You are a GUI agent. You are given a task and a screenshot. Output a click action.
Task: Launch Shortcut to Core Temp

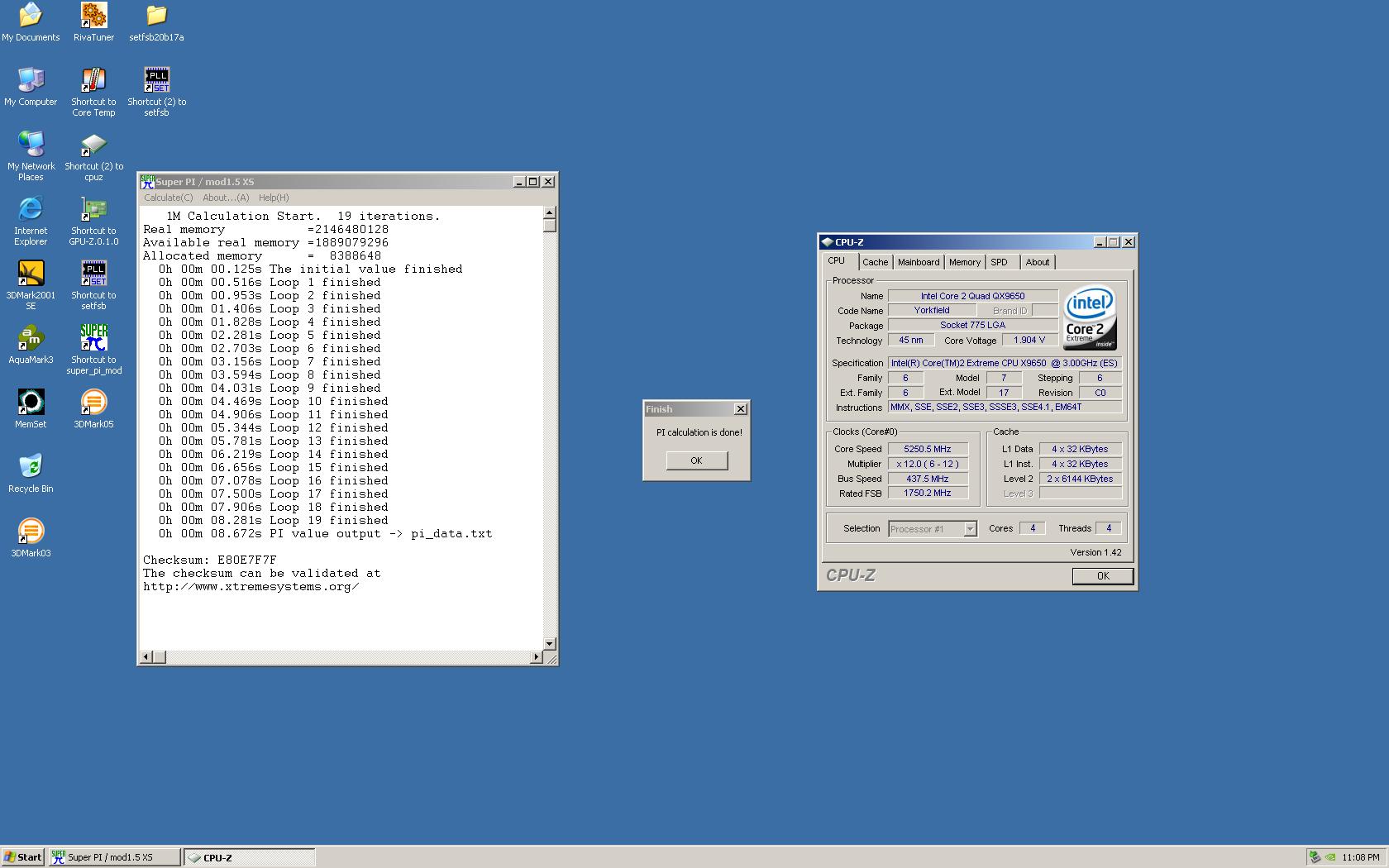point(93,92)
